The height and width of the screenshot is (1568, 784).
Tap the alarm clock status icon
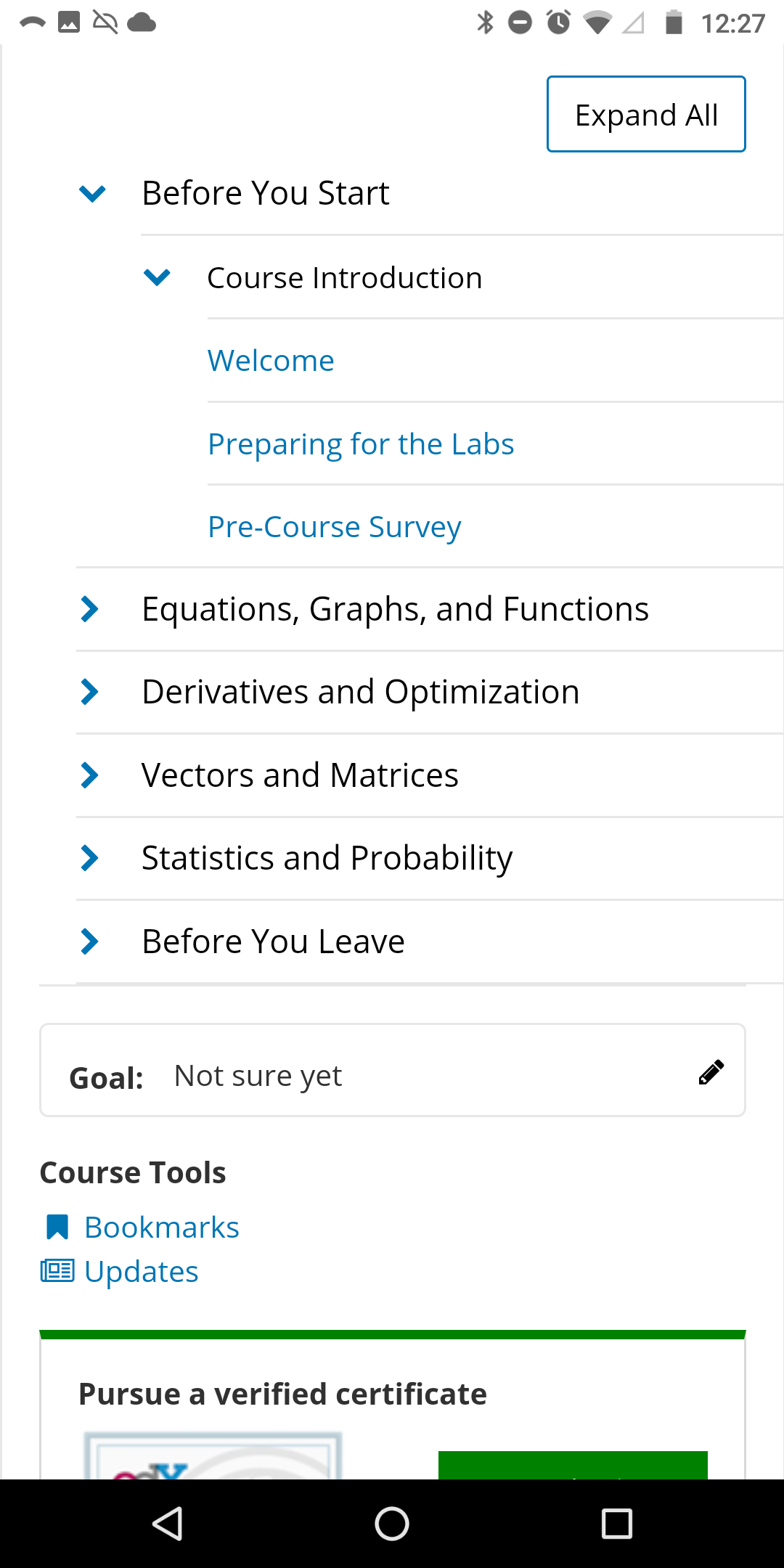click(x=558, y=23)
